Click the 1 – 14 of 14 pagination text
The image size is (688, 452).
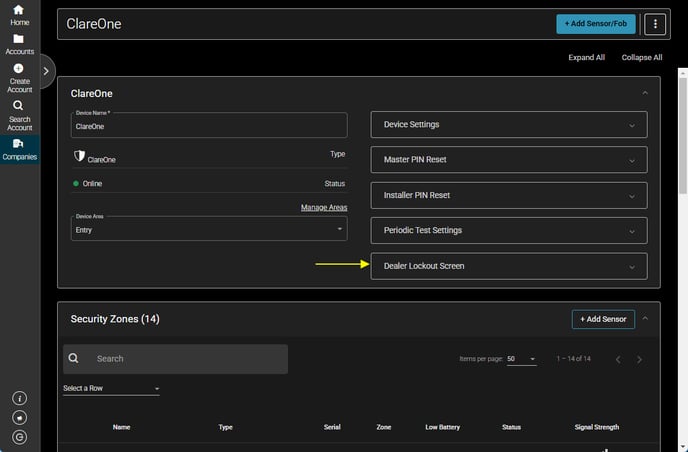coord(573,359)
